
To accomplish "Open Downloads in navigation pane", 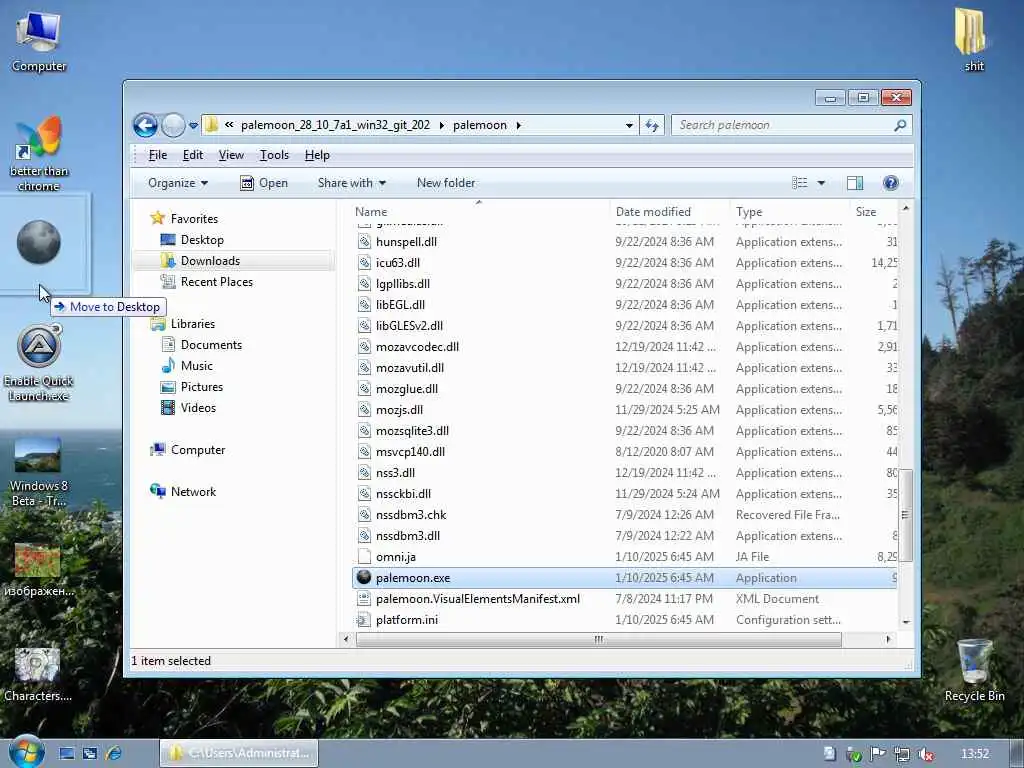I will [x=210, y=261].
